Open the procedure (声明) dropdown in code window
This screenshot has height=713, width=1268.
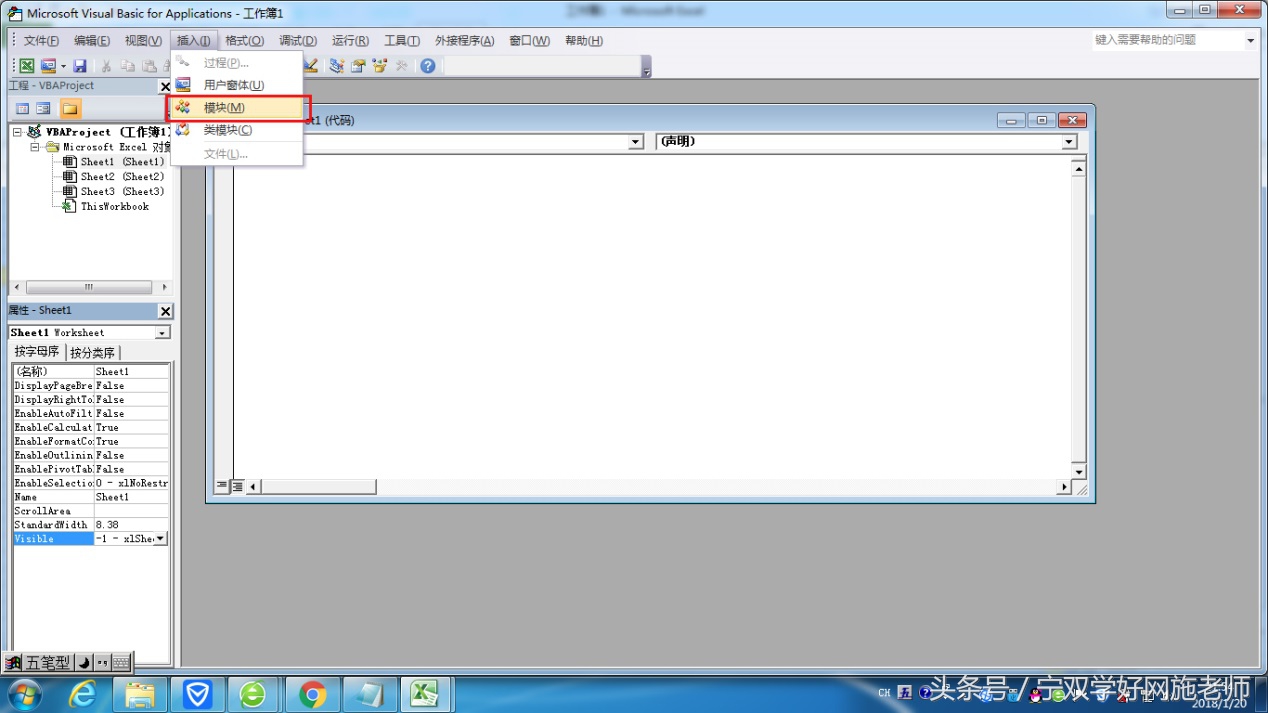click(x=1069, y=142)
